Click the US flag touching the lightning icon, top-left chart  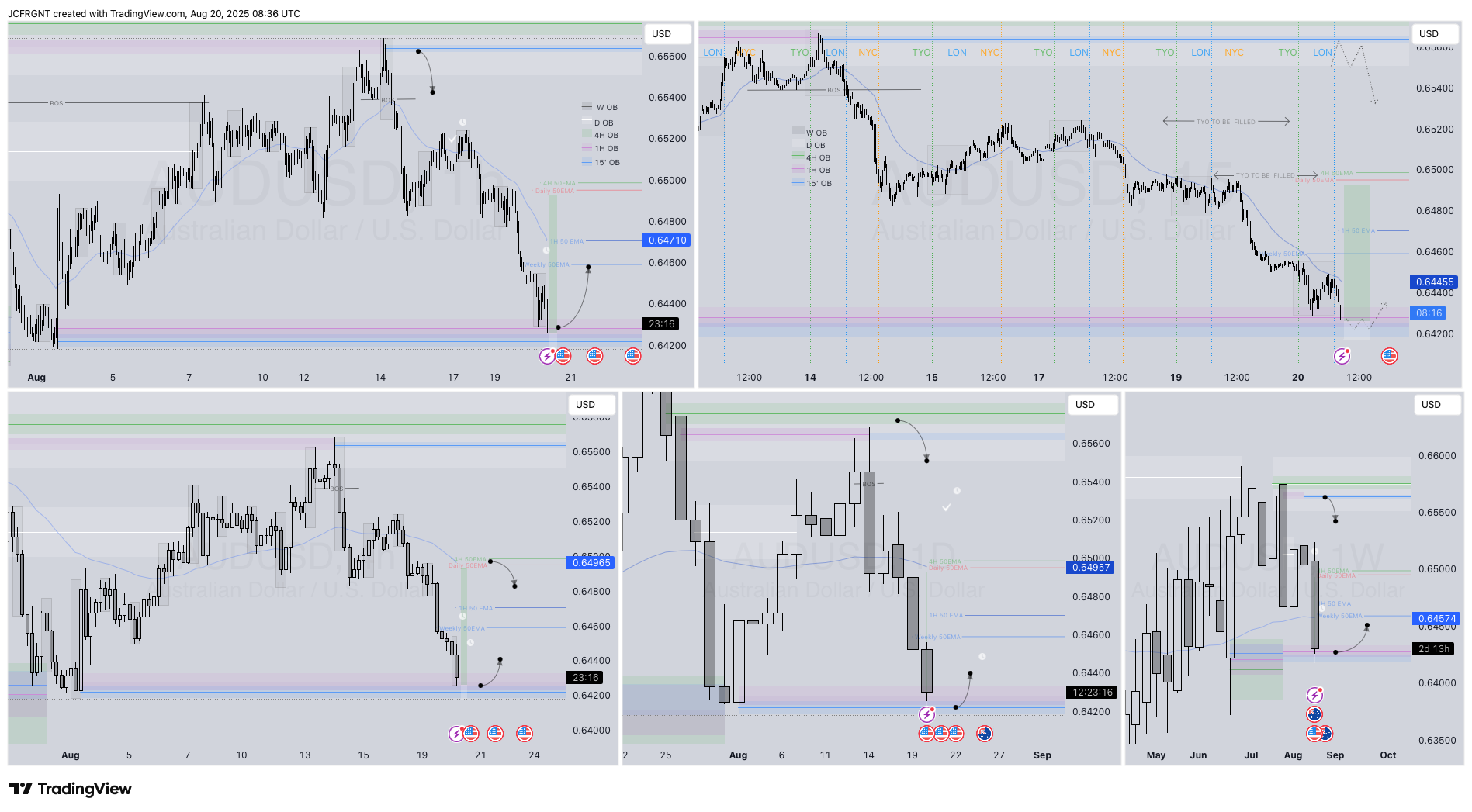point(563,356)
